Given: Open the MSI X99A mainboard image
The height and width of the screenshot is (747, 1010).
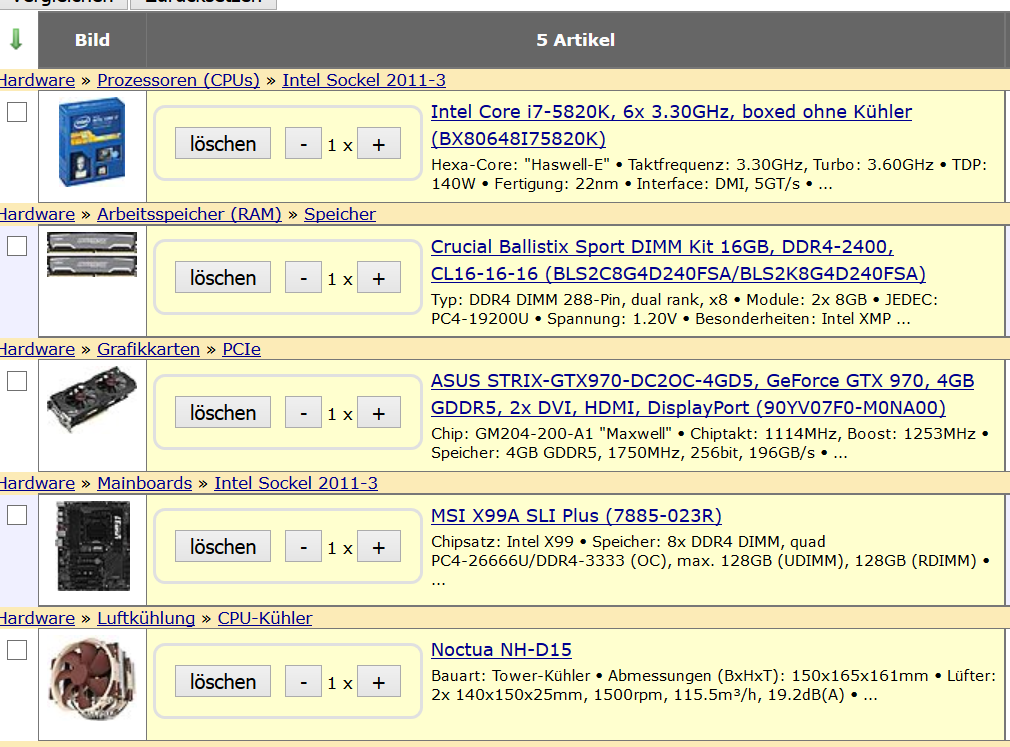Looking at the screenshot, I should [93, 546].
